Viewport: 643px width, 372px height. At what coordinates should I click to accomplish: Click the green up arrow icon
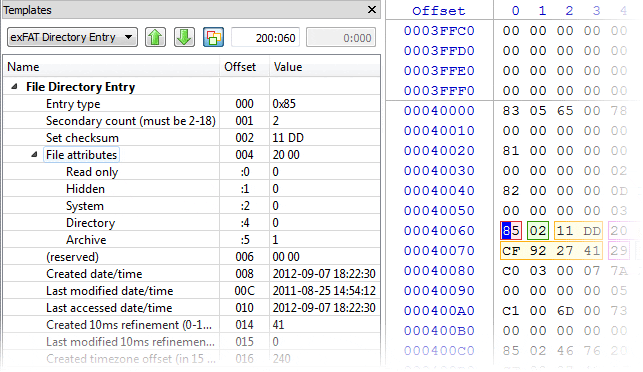pyautogui.click(x=155, y=37)
